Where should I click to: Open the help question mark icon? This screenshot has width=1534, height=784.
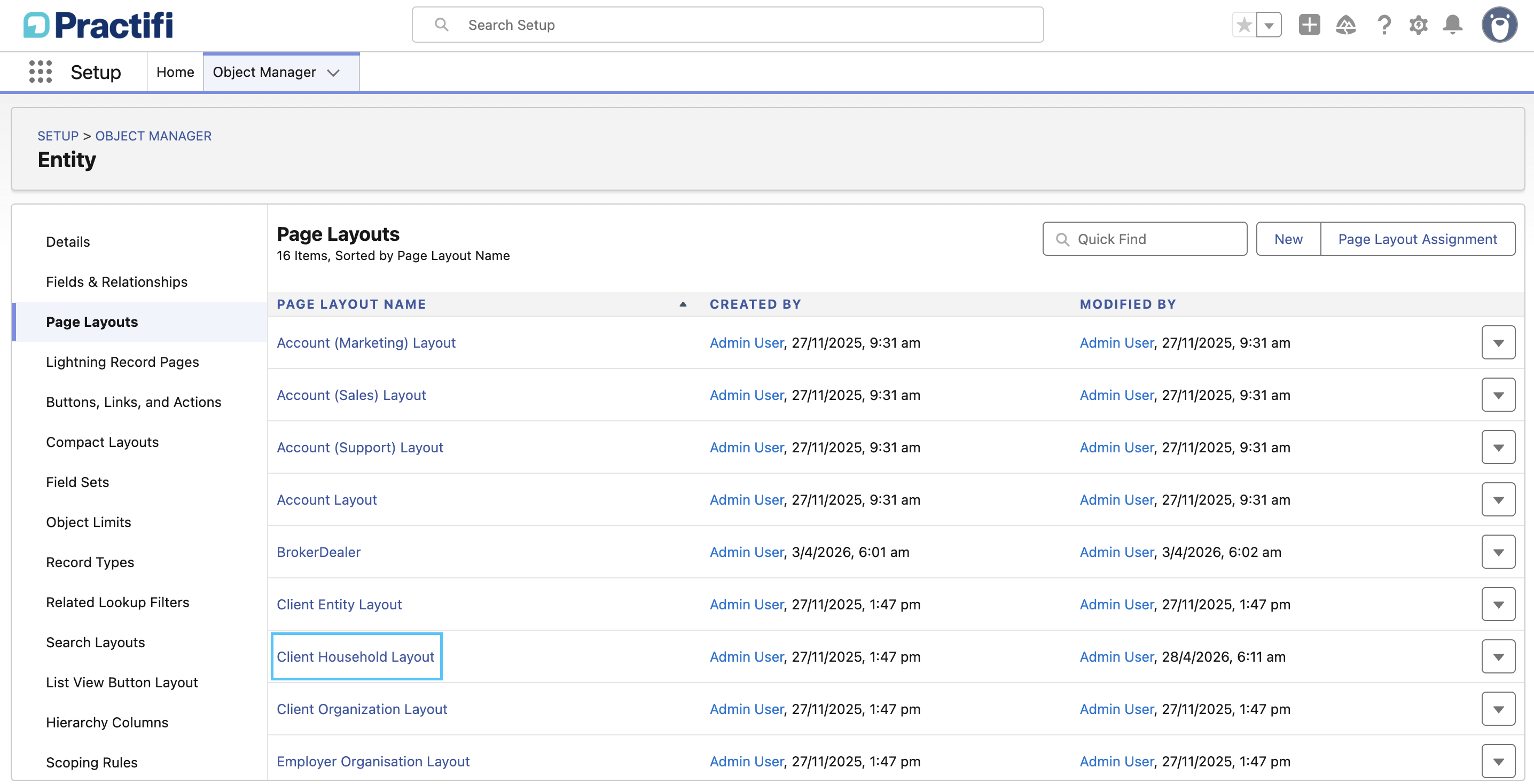coord(1384,25)
